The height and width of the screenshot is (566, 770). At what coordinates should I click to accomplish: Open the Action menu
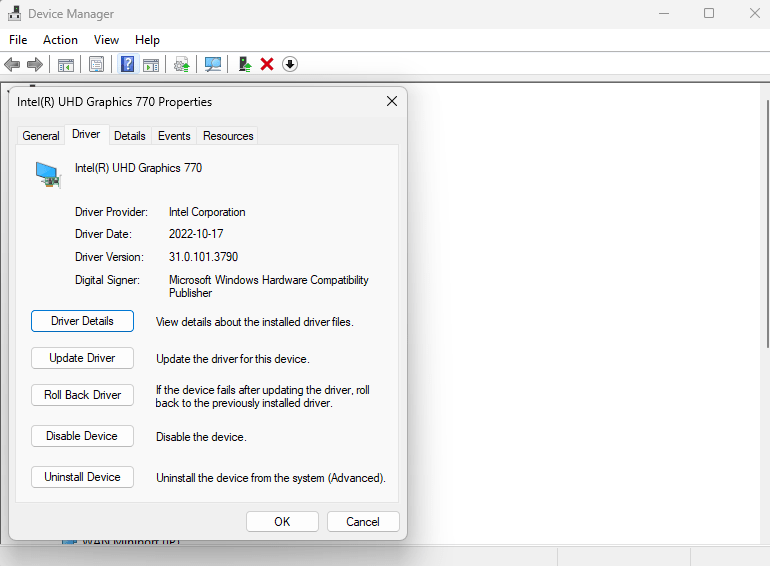coord(60,40)
